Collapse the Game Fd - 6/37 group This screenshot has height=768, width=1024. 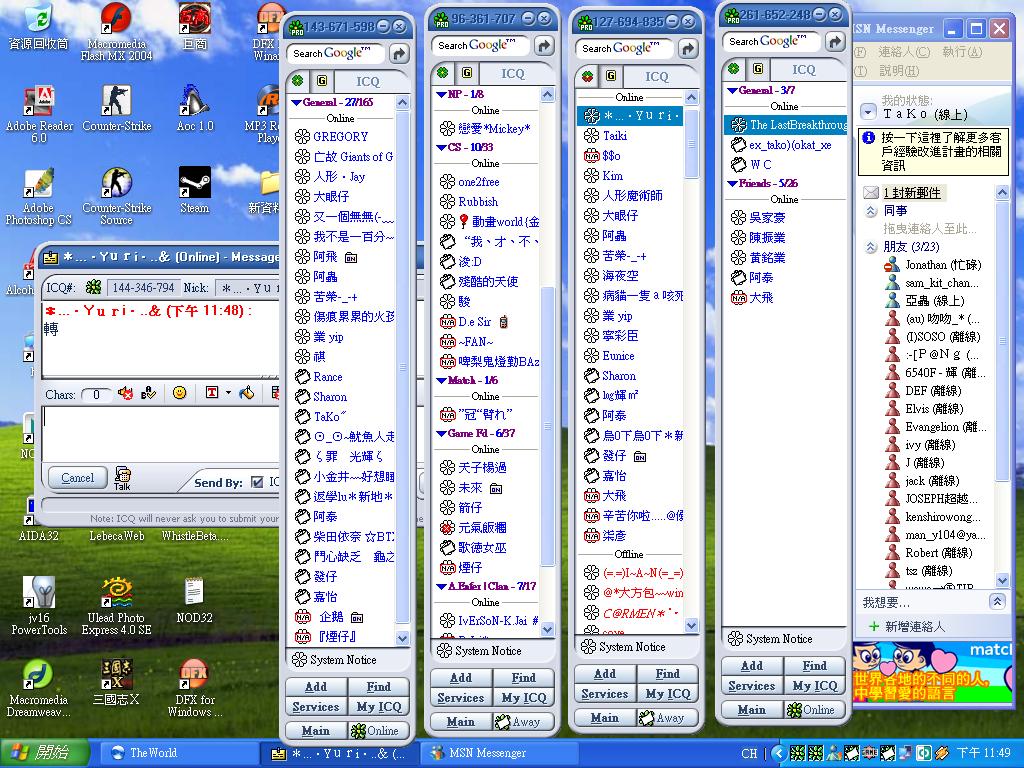pos(441,433)
